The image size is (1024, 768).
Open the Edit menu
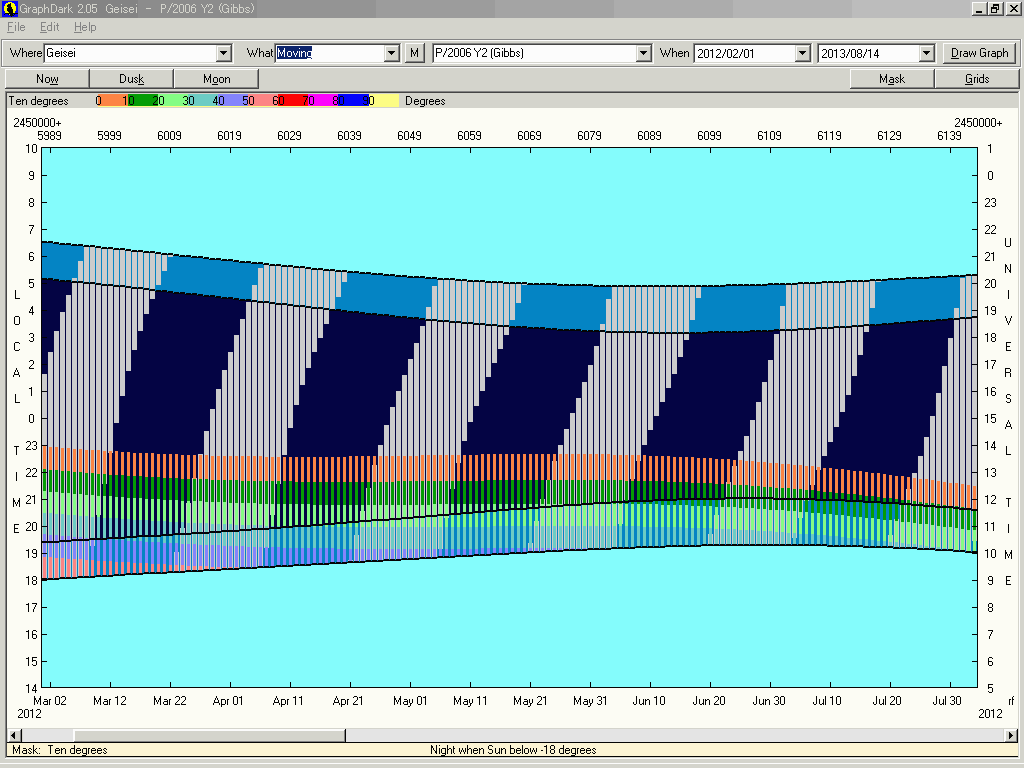[50, 27]
